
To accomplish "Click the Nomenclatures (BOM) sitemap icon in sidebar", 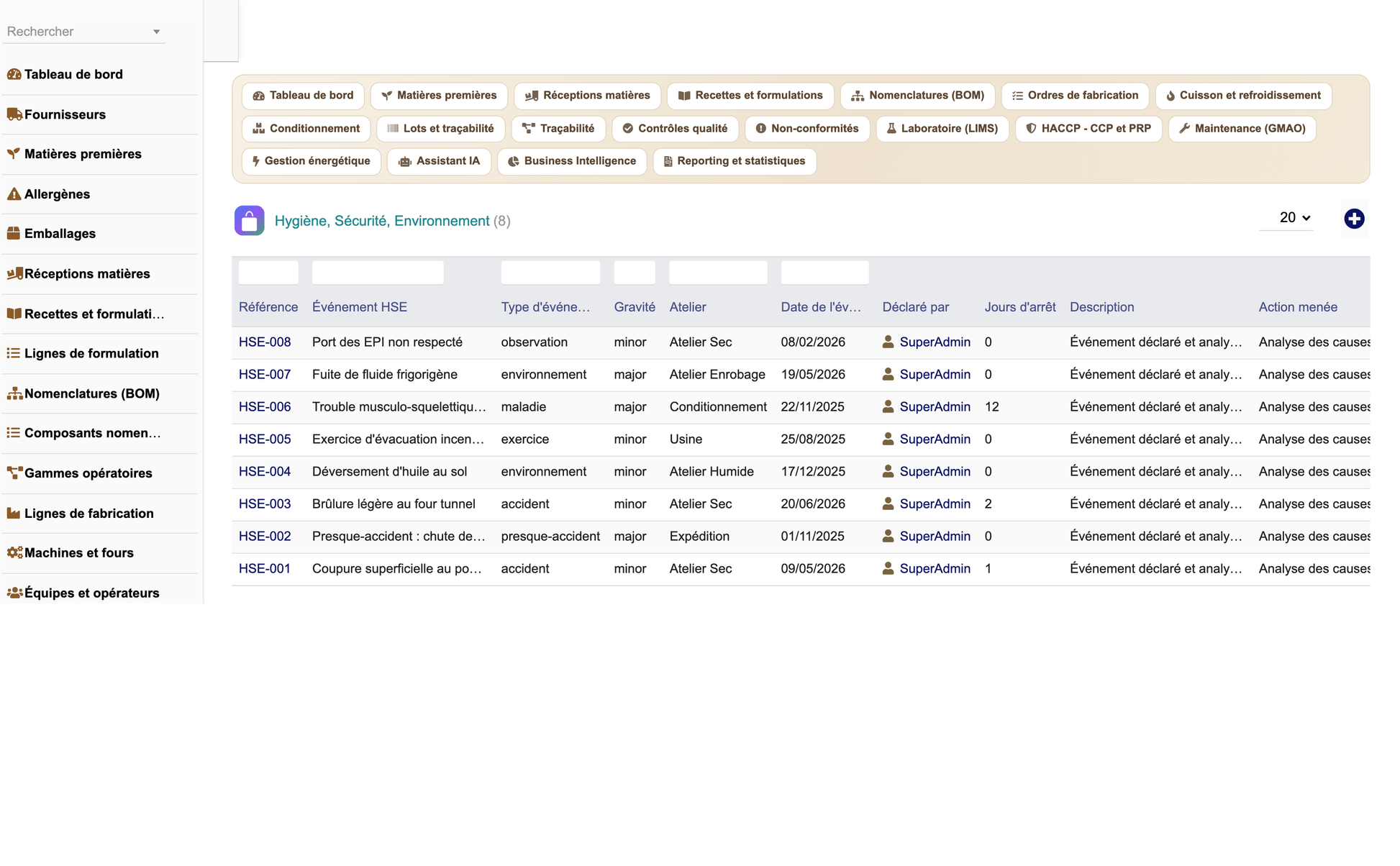I will [14, 393].
